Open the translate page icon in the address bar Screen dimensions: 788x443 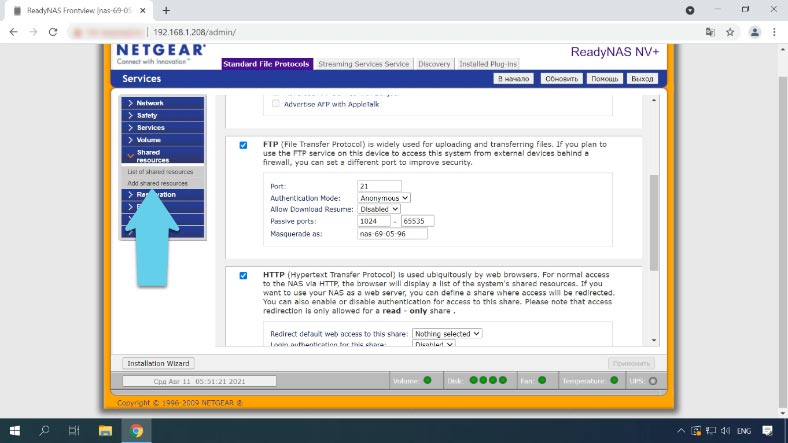tap(710, 32)
